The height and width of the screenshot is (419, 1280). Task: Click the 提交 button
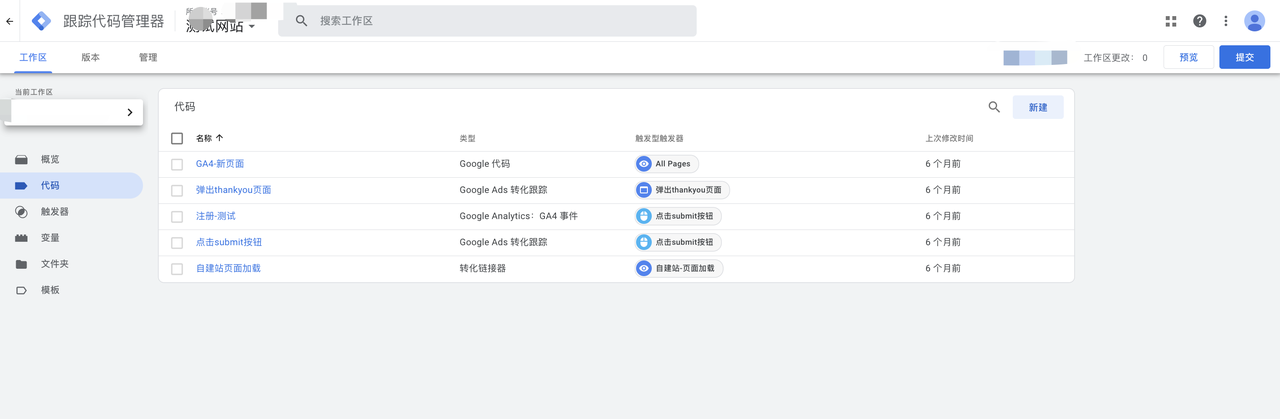coord(1245,57)
